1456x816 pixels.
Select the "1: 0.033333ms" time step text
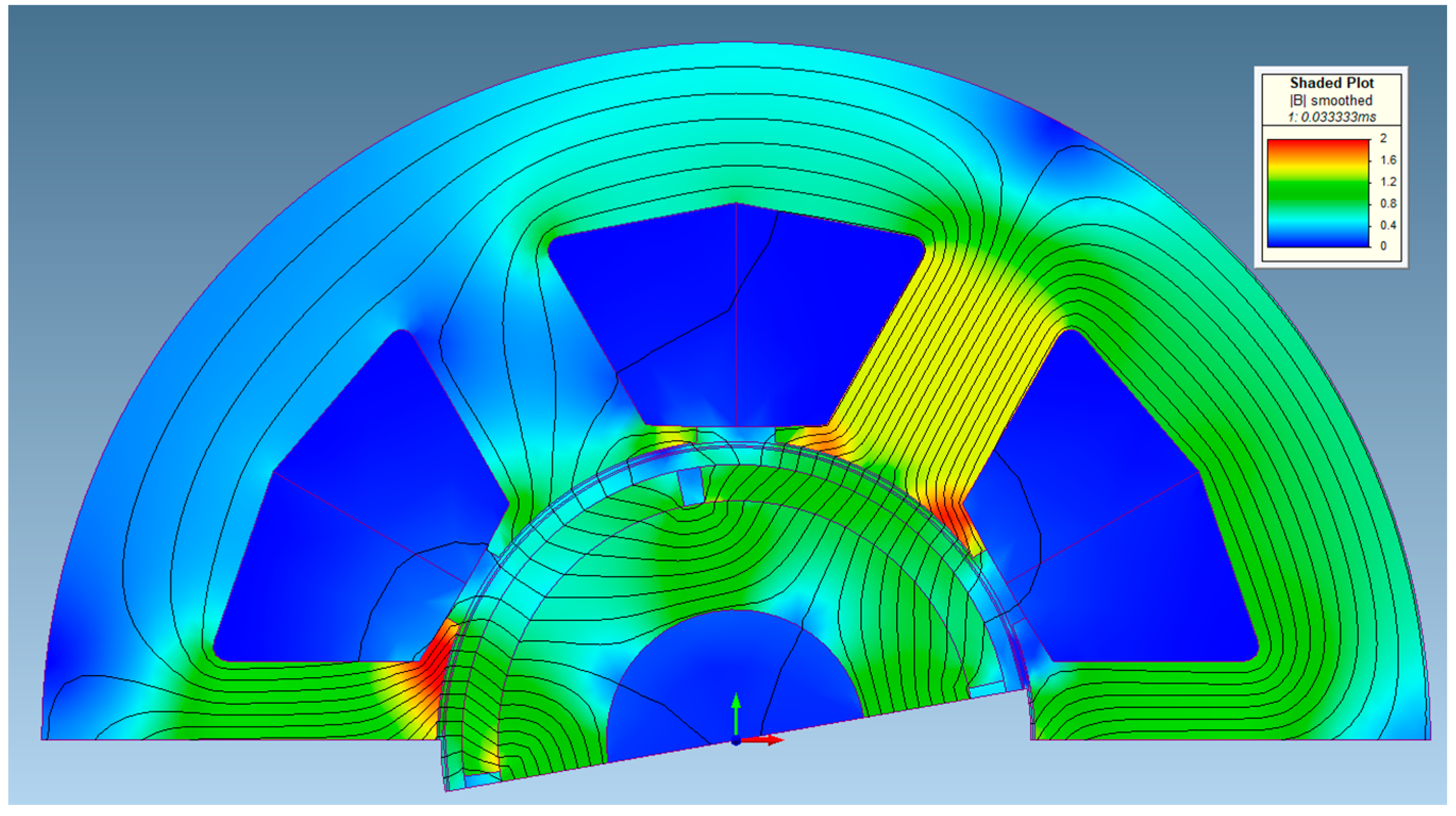[x=1331, y=117]
